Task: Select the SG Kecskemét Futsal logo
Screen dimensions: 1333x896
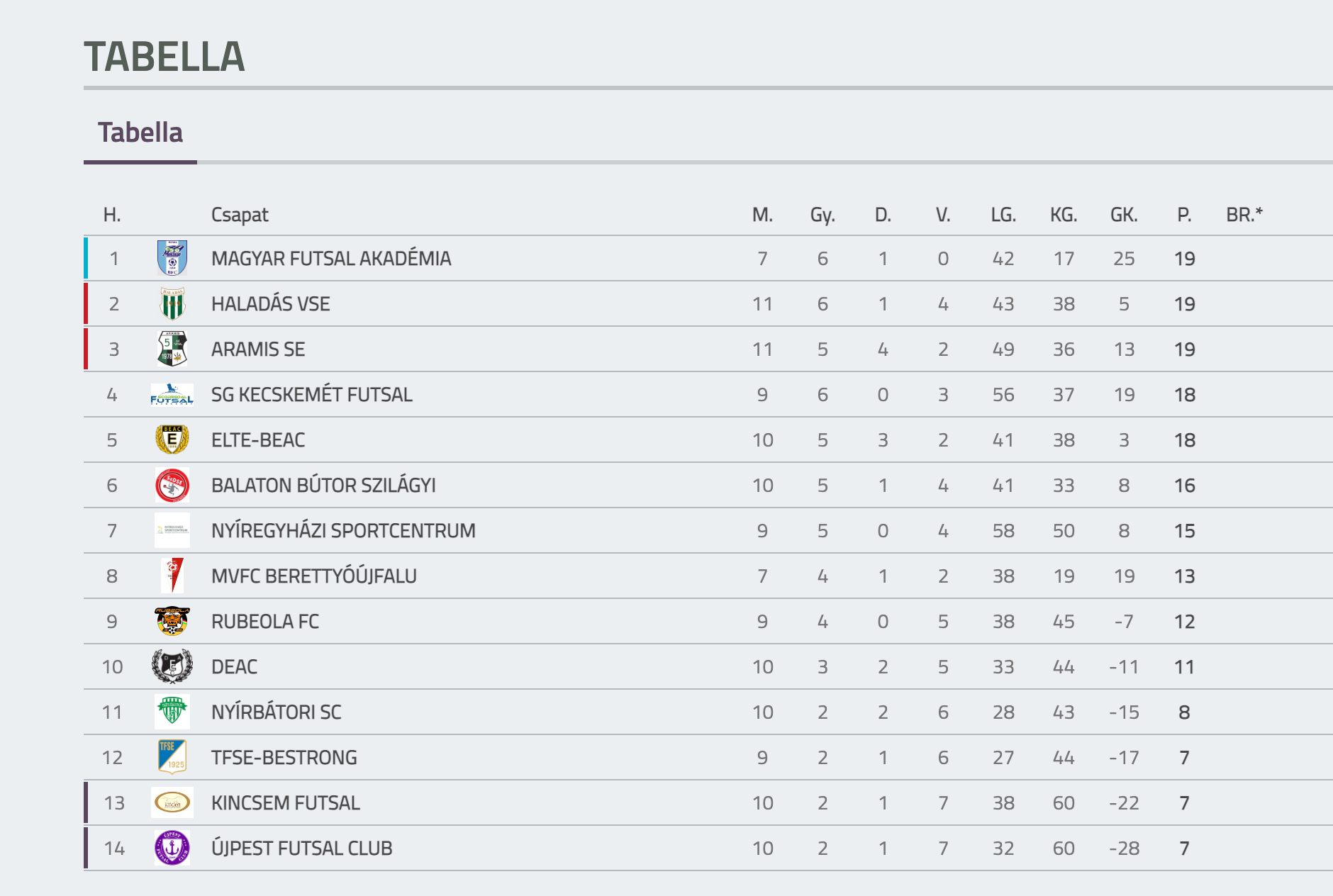Action: tap(172, 394)
